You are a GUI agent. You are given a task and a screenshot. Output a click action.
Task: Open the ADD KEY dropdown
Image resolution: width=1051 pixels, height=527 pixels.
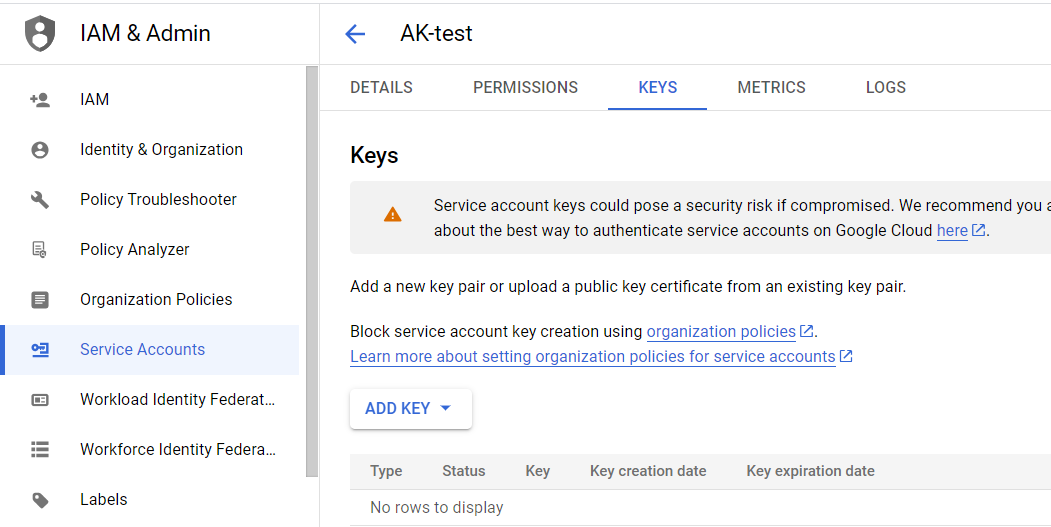click(x=410, y=409)
